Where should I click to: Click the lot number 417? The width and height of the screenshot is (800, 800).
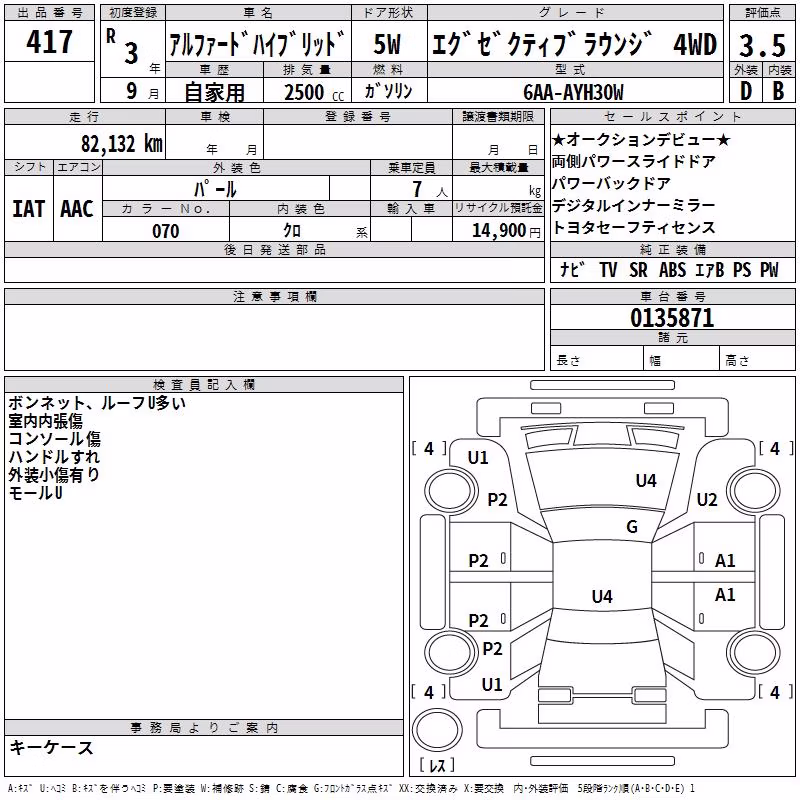click(49, 42)
